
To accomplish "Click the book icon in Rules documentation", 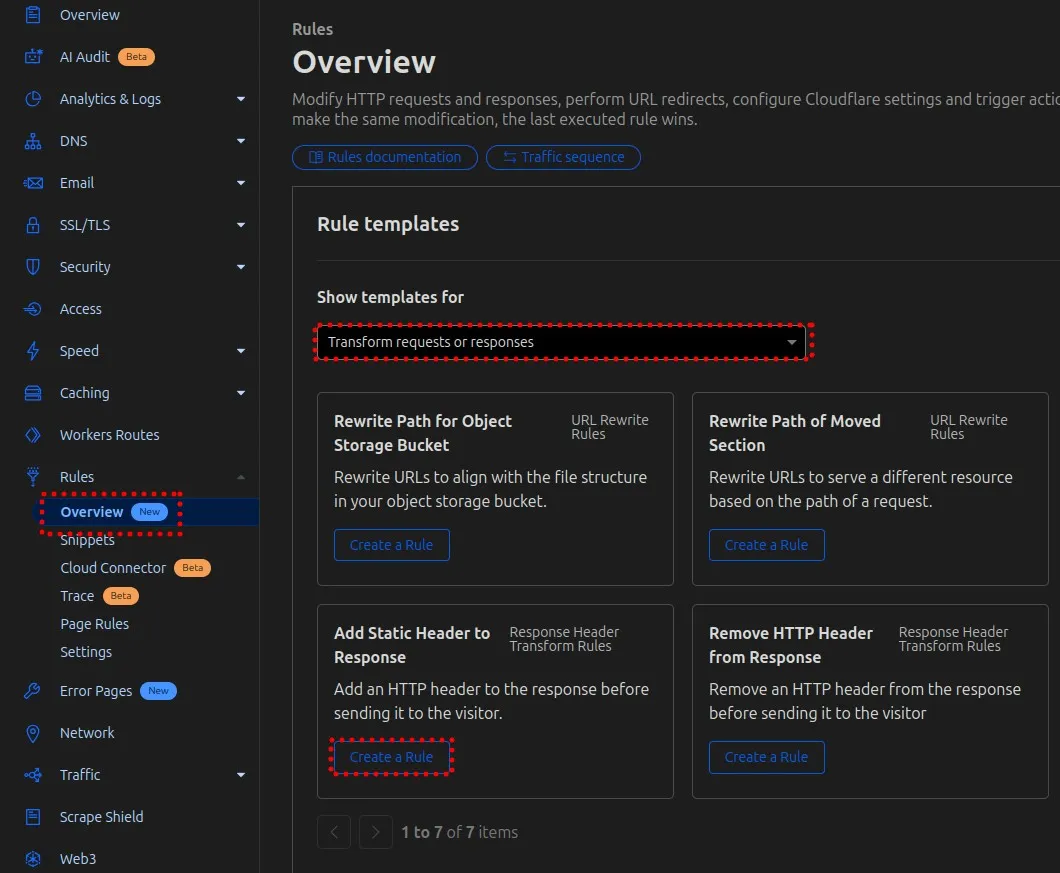I will pos(316,157).
